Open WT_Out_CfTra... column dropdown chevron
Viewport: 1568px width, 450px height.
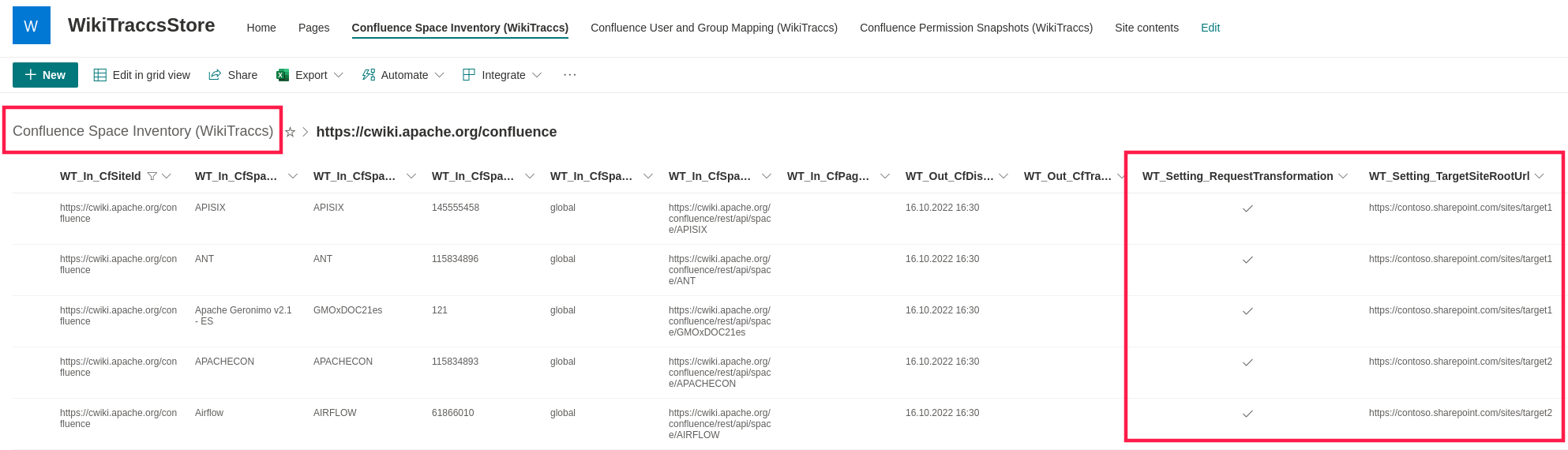(x=1121, y=176)
